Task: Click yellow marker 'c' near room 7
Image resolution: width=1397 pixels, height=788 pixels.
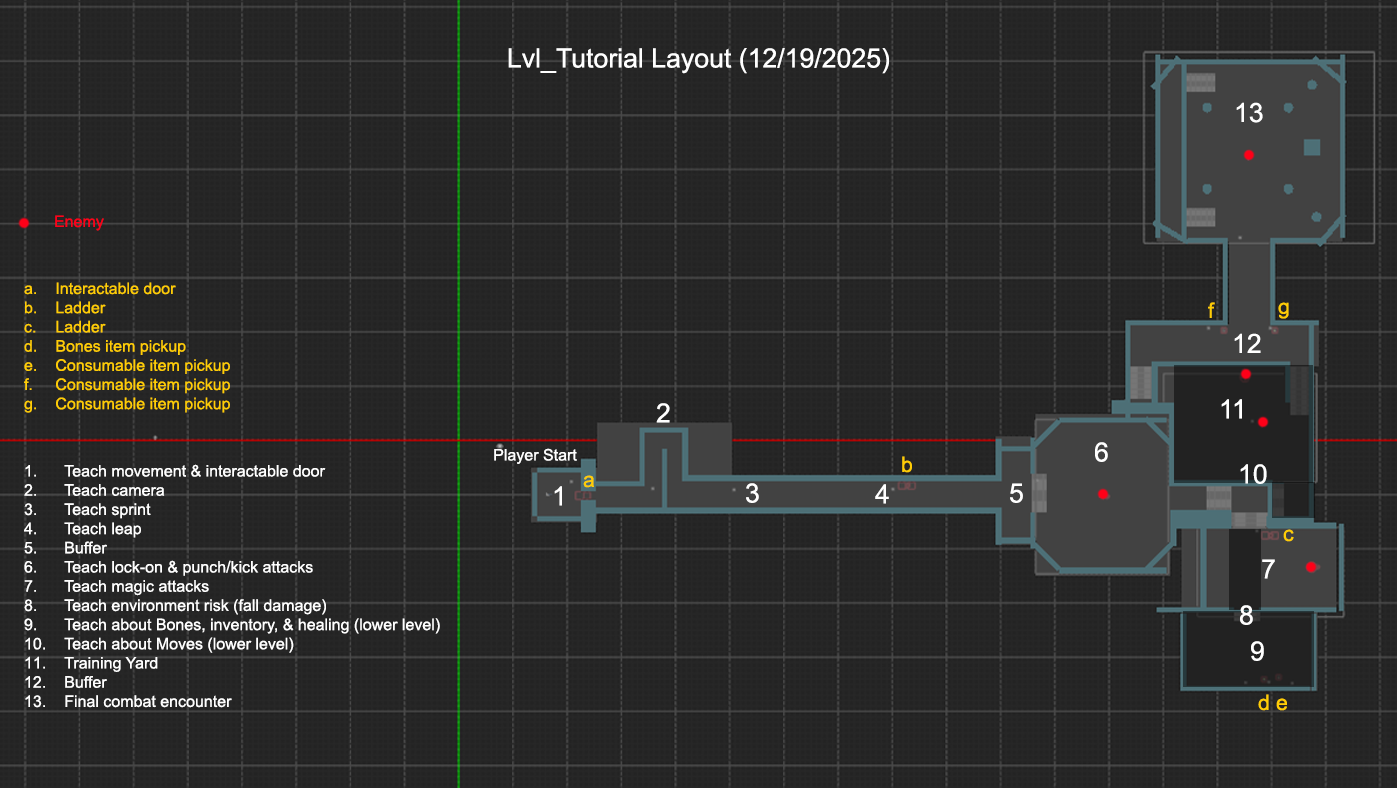Action: [1288, 535]
